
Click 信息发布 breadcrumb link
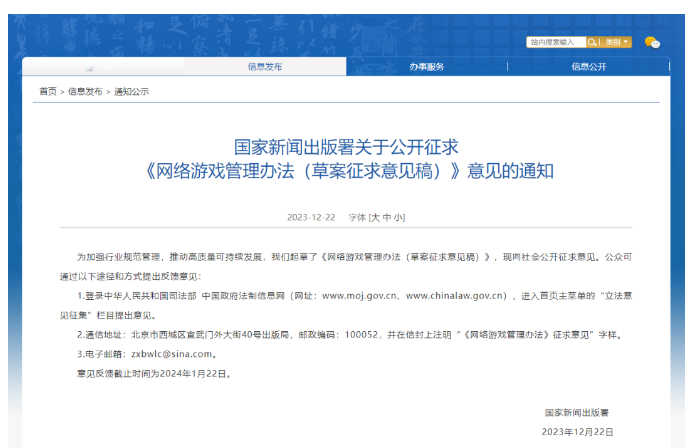pos(85,91)
